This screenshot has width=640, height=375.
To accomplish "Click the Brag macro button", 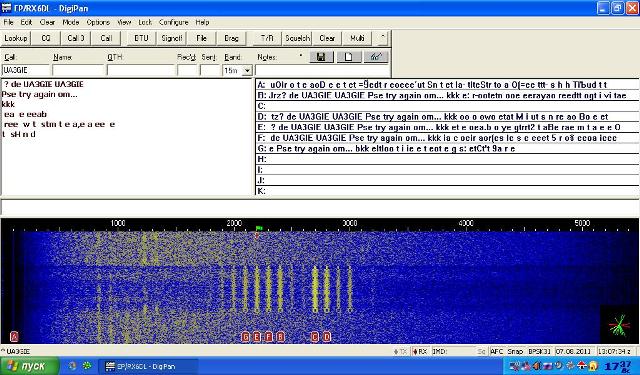I will (231, 38).
